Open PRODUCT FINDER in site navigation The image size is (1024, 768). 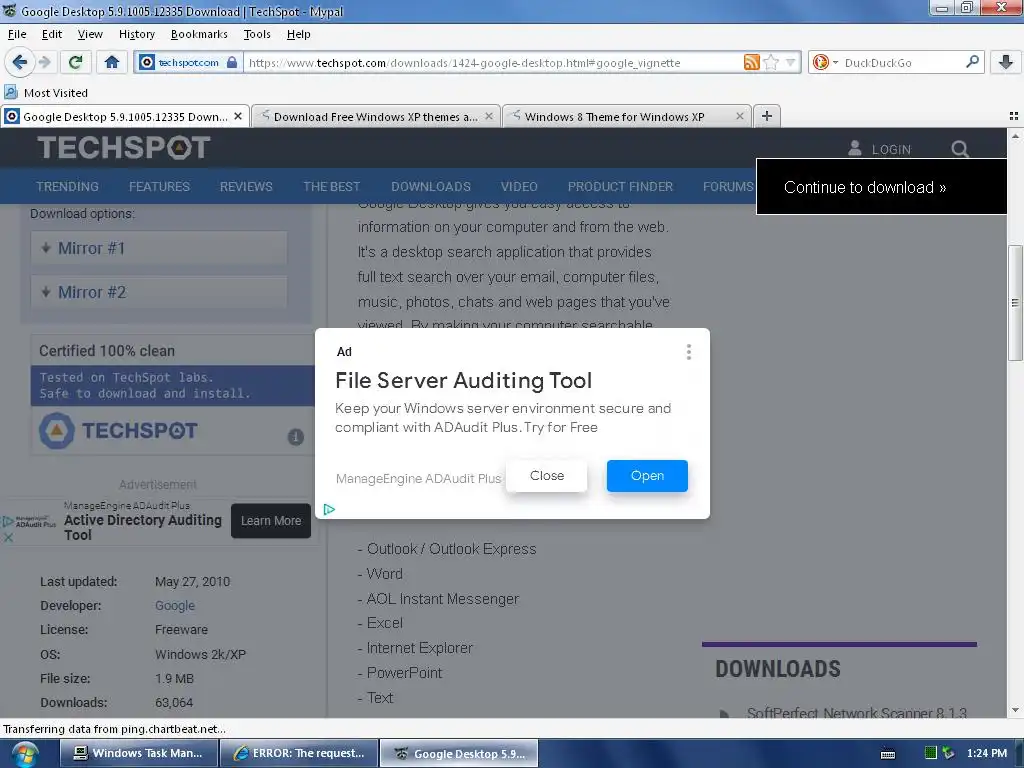[x=620, y=187]
